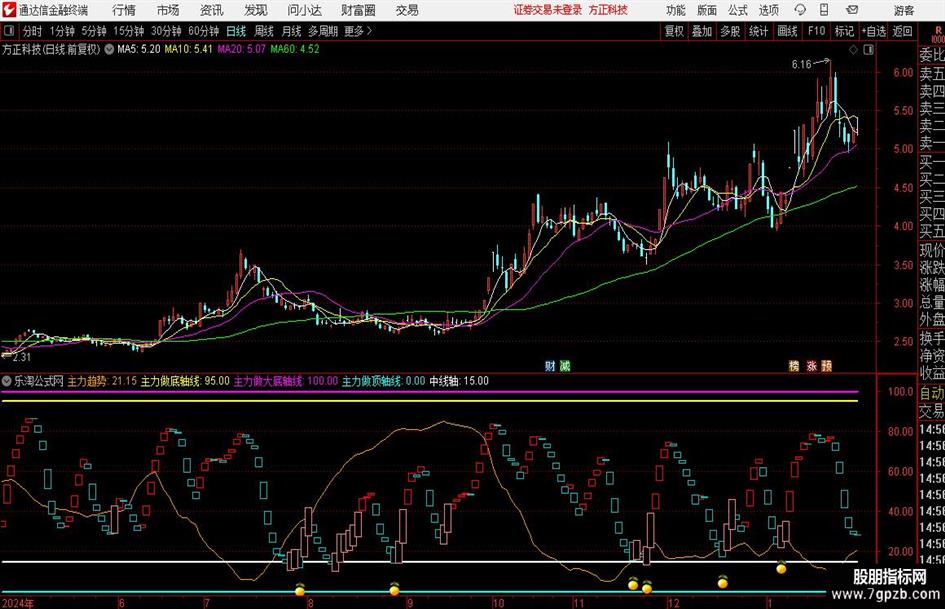Viewport: 945px width, 609px height.
Task: Open the 资讯 menu
Action: (x=212, y=10)
